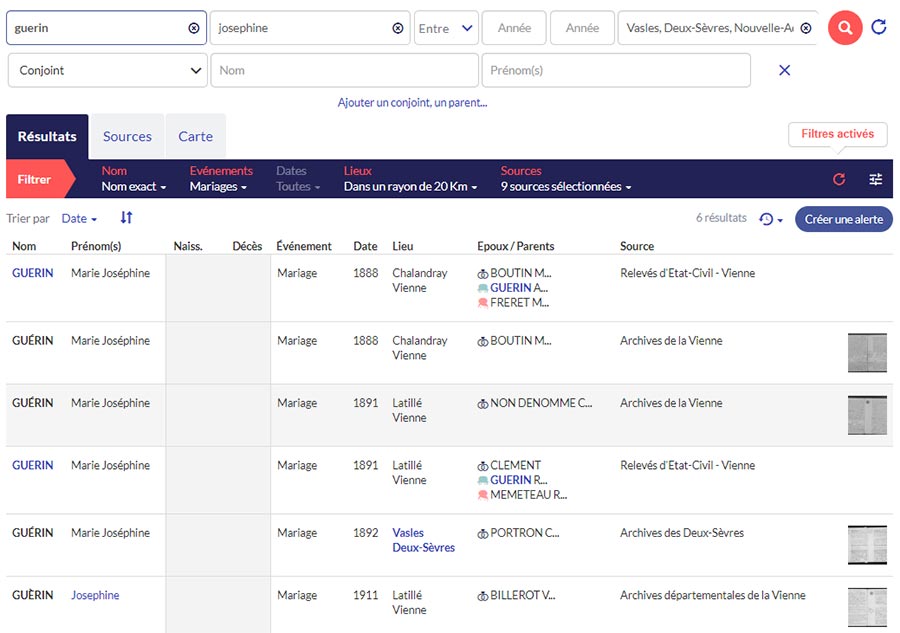Viewport: 900px width, 633px height.
Task: Open the 'Entre' date range dropdown
Action: pyautogui.click(x=446, y=29)
